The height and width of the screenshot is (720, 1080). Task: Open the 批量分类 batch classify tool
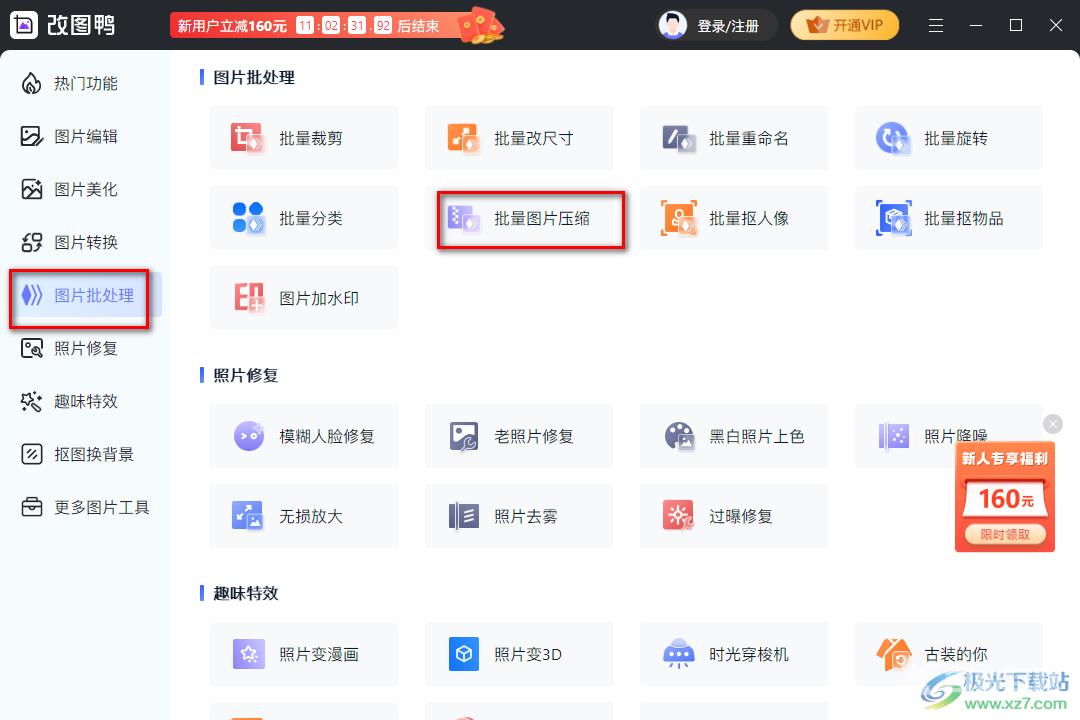coord(304,218)
